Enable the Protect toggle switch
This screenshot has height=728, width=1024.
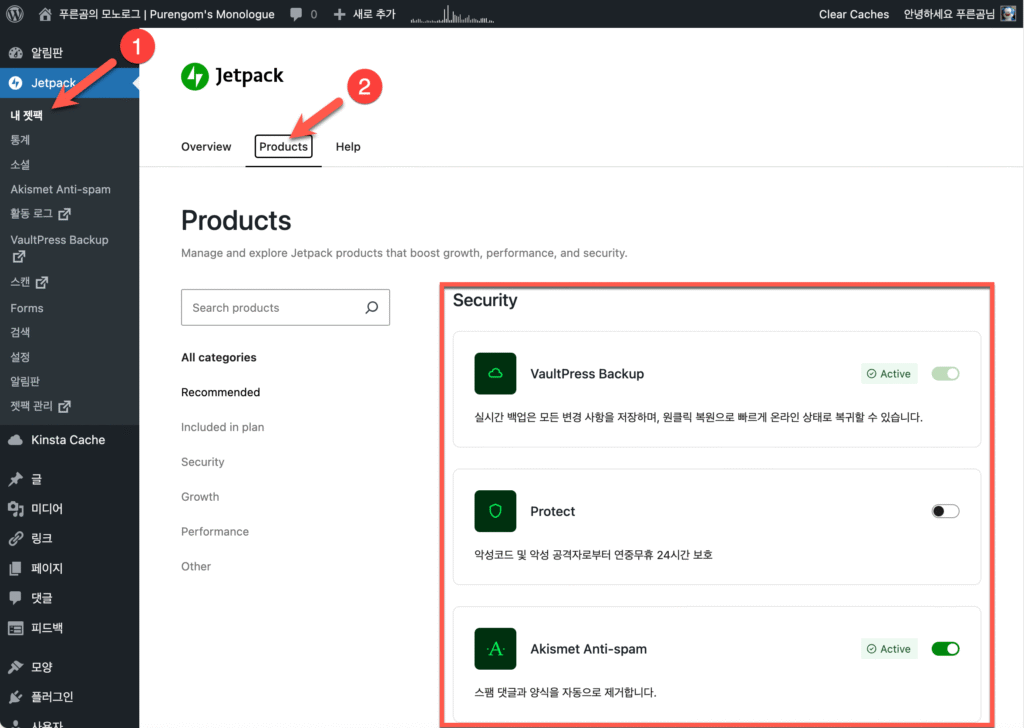point(946,511)
